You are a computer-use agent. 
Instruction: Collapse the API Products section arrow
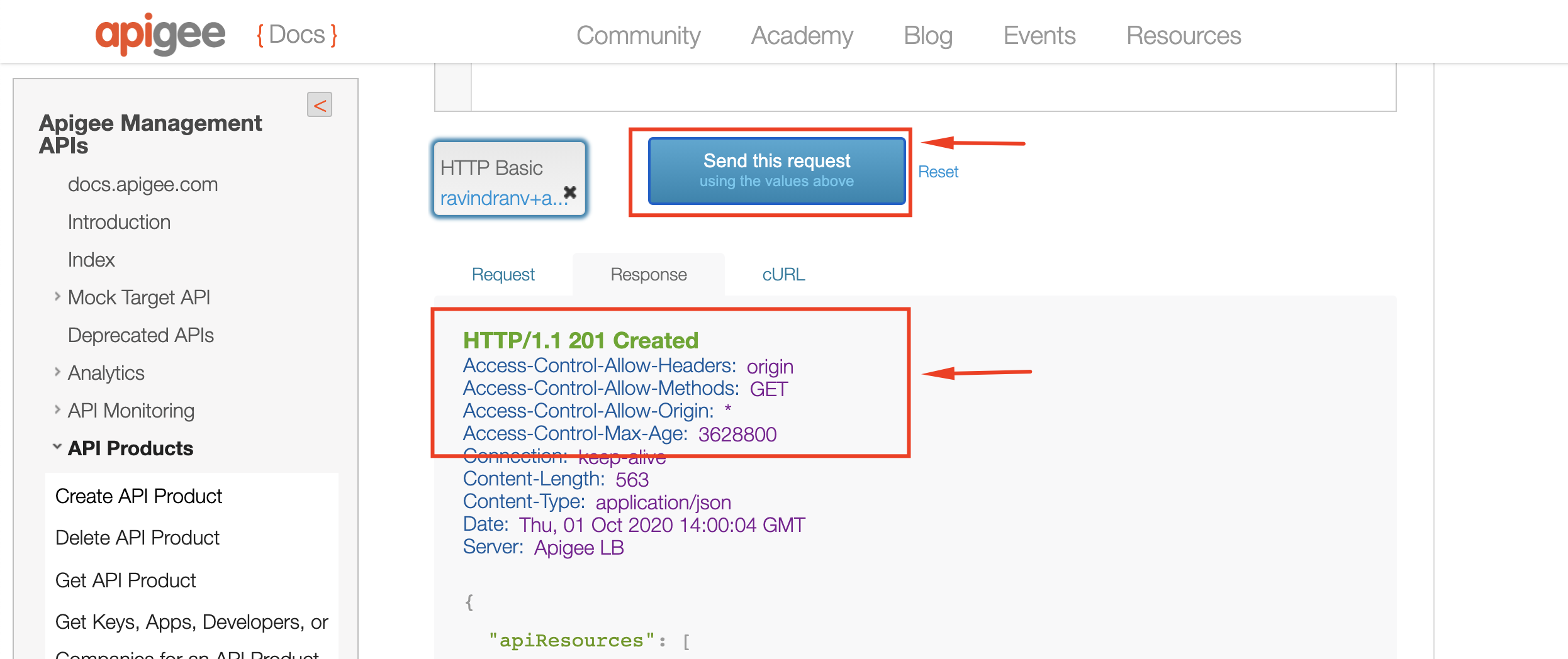[x=57, y=447]
